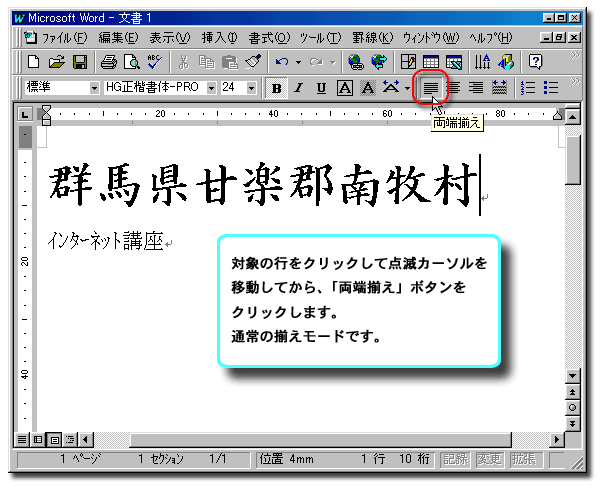Open the redo history dropdown arrow
Viewport: 600px width, 488px height.
333,62
